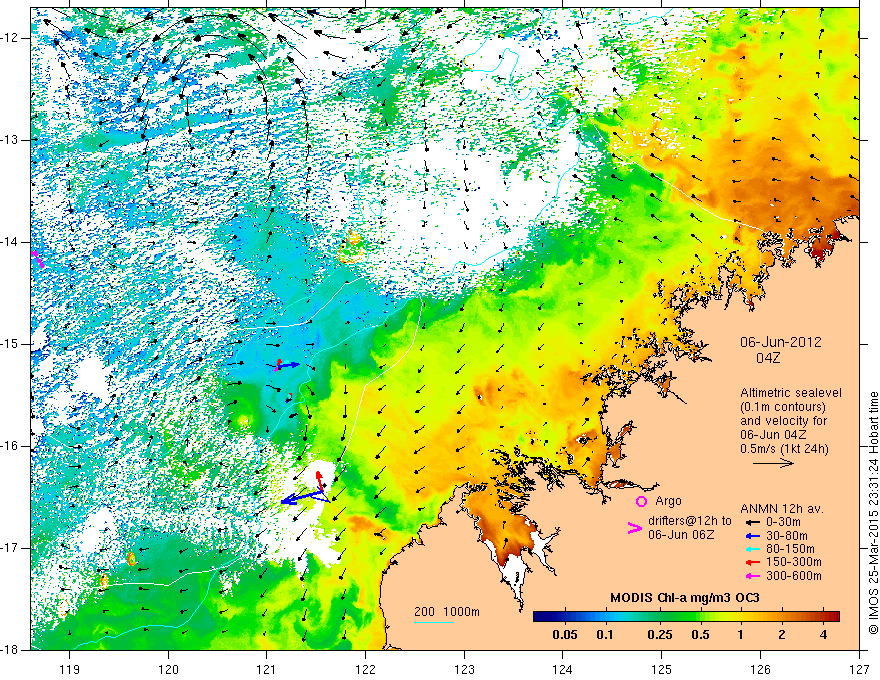Click the magenta drifters arrowhead legend symbol
This screenshot has width=880, height=680.
pyautogui.click(x=634, y=528)
